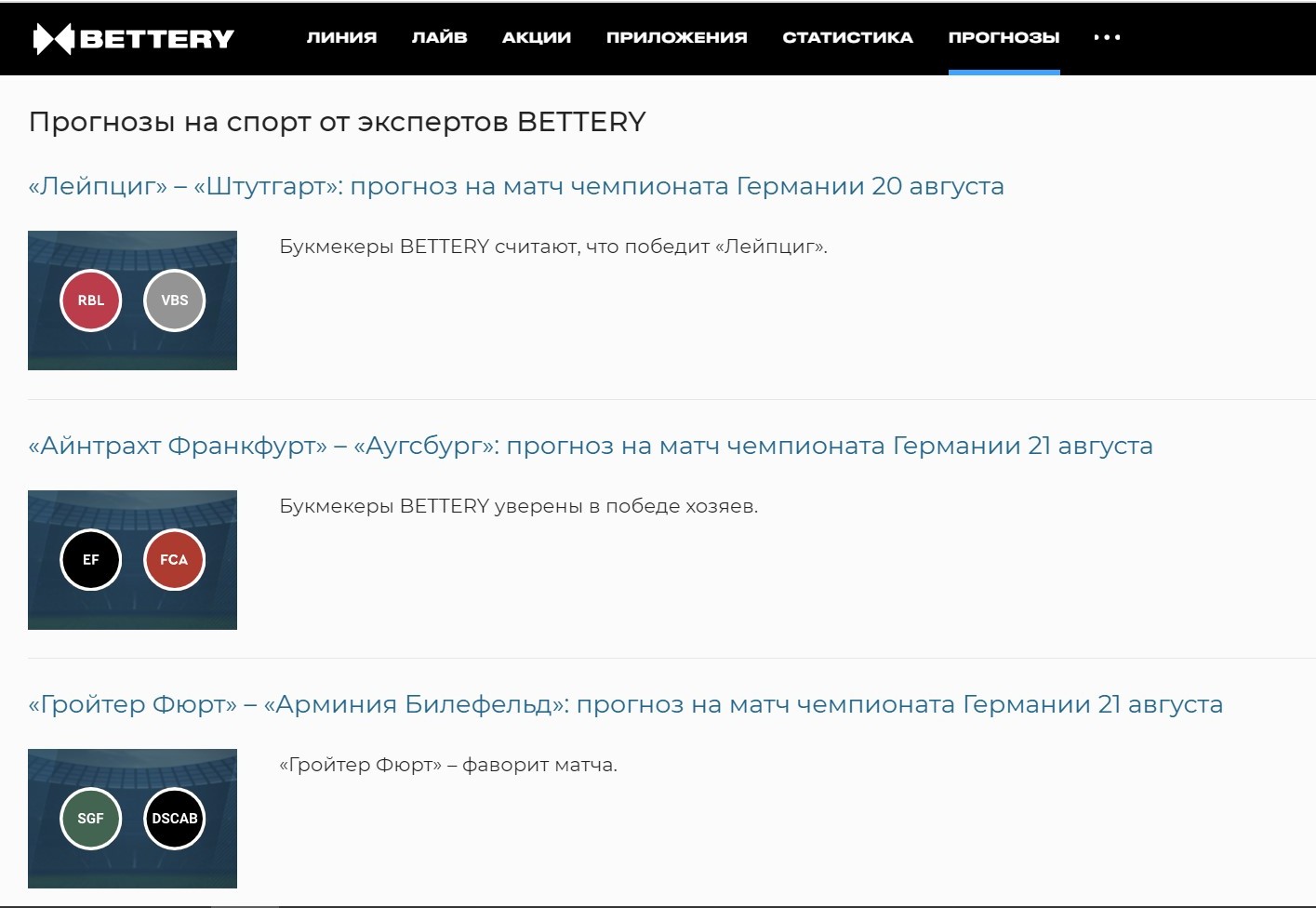Open the «Гройтер Фюрт» – «Арминия Билефельд» forecast link
This screenshot has height=908, width=1316.
(x=625, y=704)
